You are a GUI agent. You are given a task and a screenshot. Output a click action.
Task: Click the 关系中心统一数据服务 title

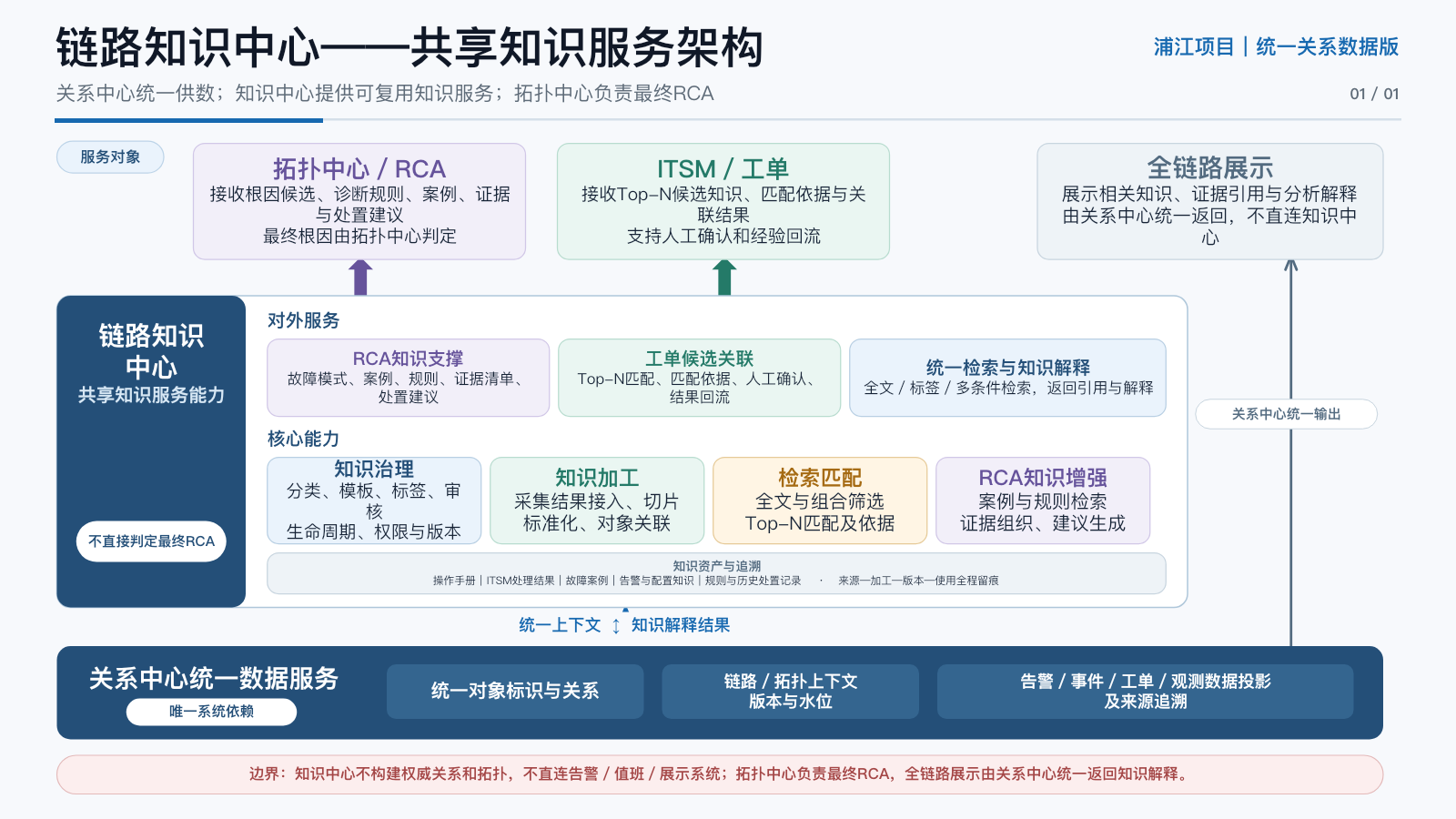[x=213, y=679]
